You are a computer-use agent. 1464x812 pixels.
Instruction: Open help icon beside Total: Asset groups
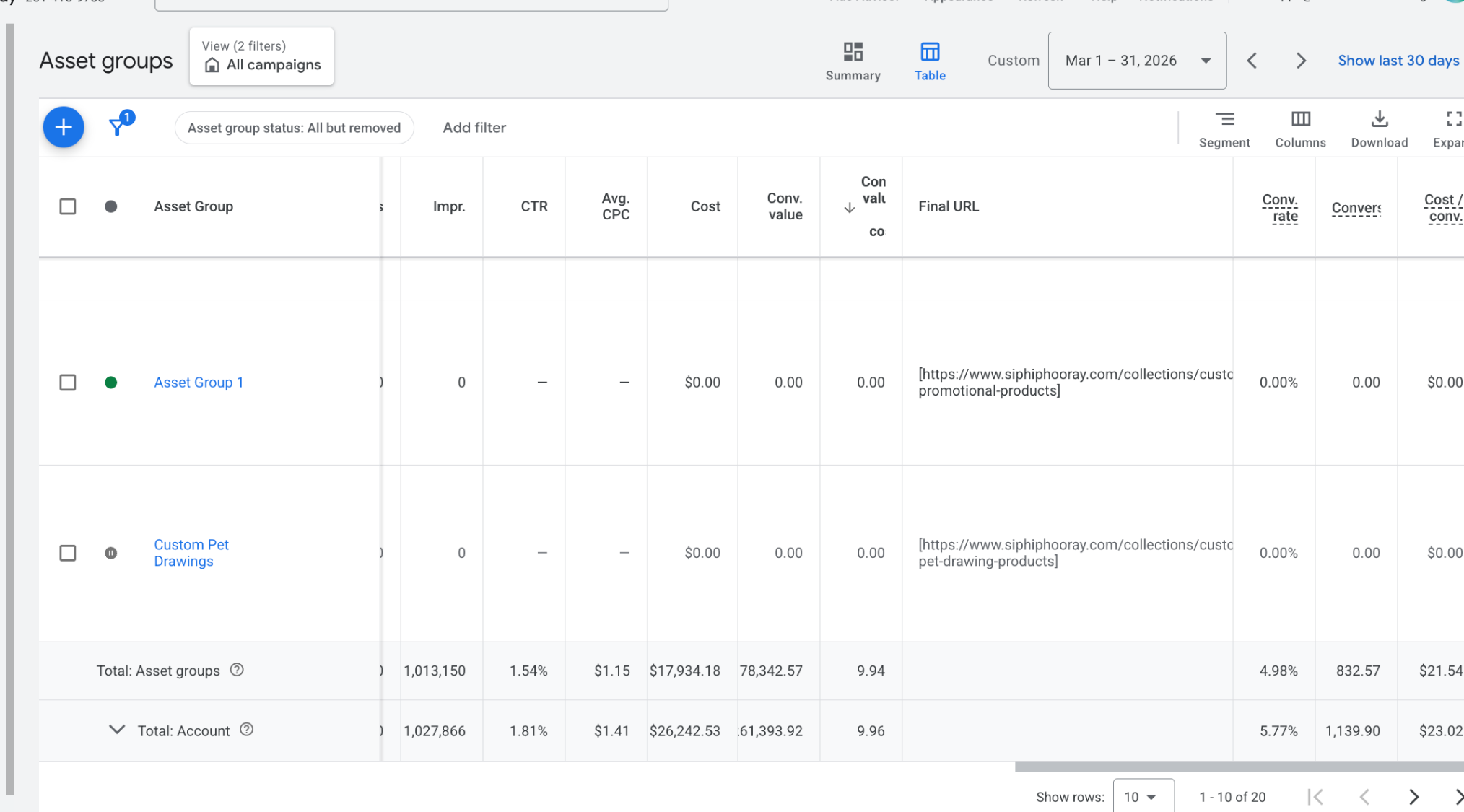point(237,670)
